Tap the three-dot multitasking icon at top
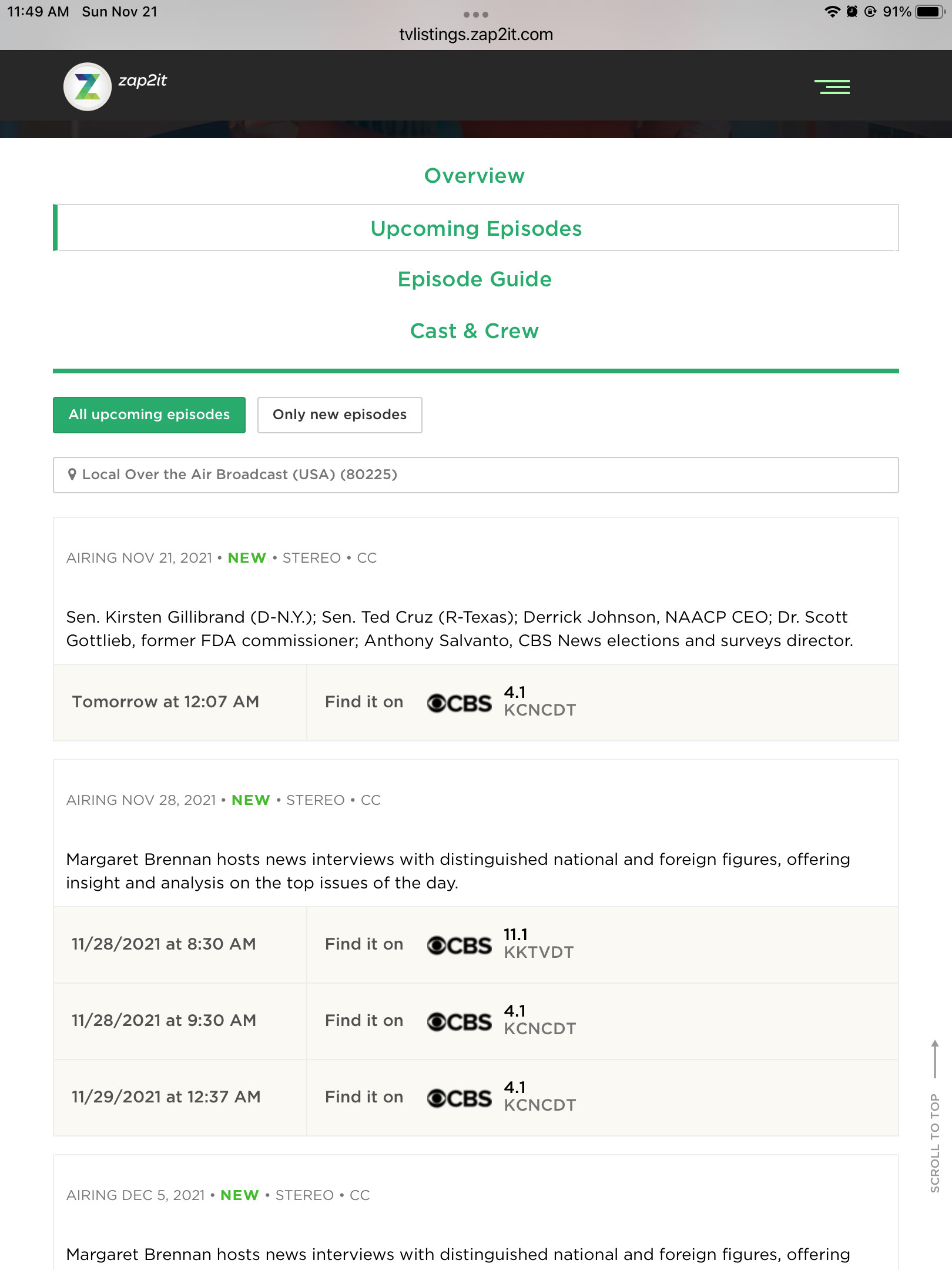Image resolution: width=952 pixels, height=1270 pixels. tap(475, 14)
